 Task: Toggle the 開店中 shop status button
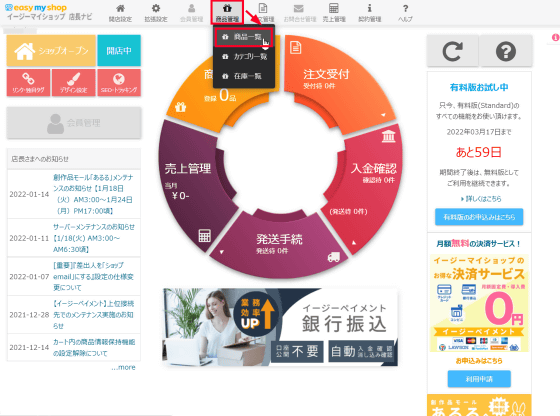click(x=119, y=51)
